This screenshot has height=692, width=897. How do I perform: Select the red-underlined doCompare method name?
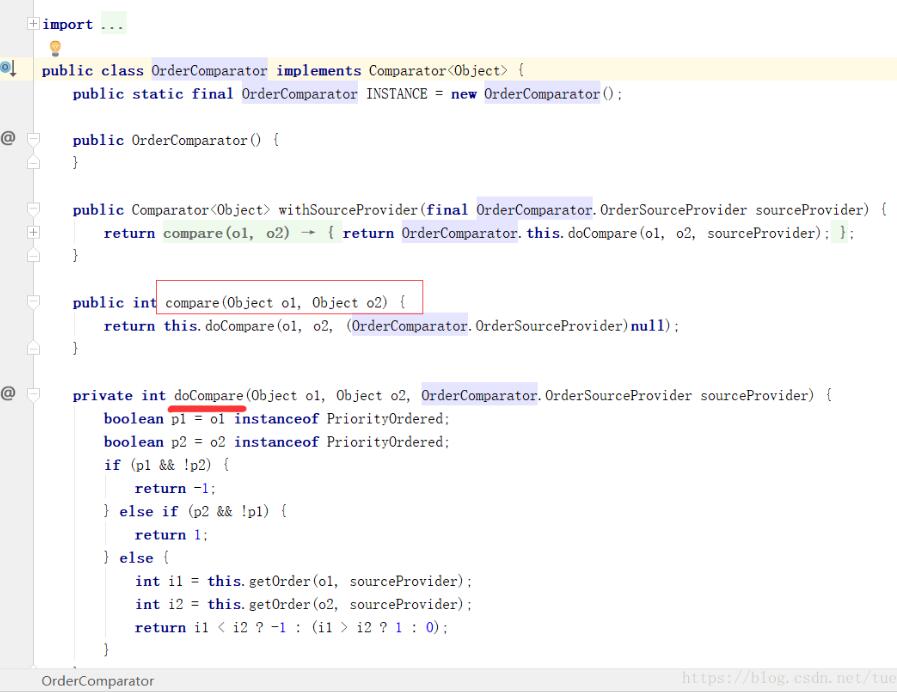click(208, 395)
